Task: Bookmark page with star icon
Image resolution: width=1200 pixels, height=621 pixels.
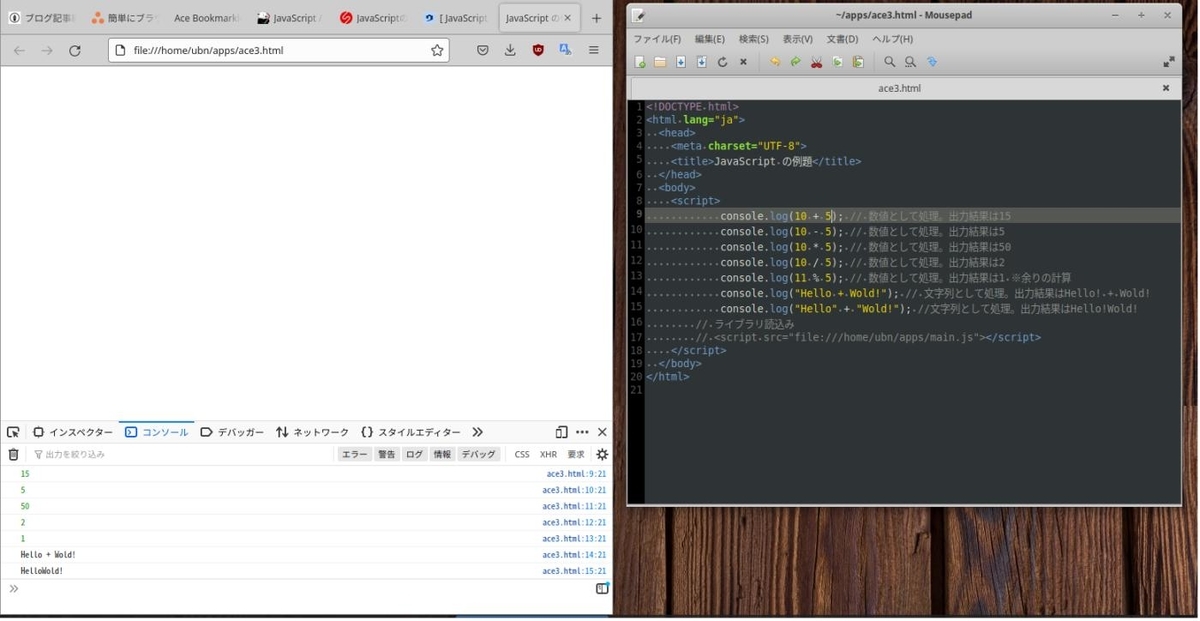Action: point(437,50)
